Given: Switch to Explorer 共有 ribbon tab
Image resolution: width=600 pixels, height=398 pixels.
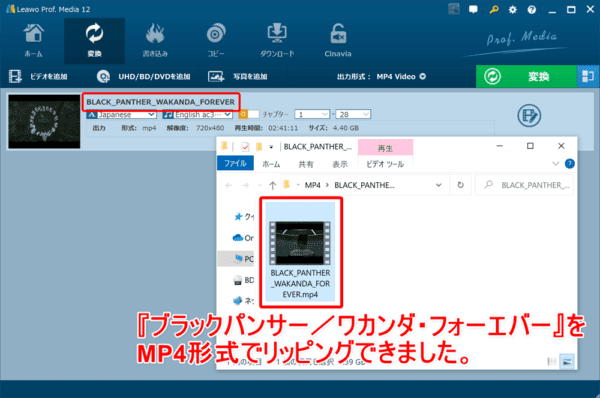Looking at the screenshot, I should (x=306, y=164).
